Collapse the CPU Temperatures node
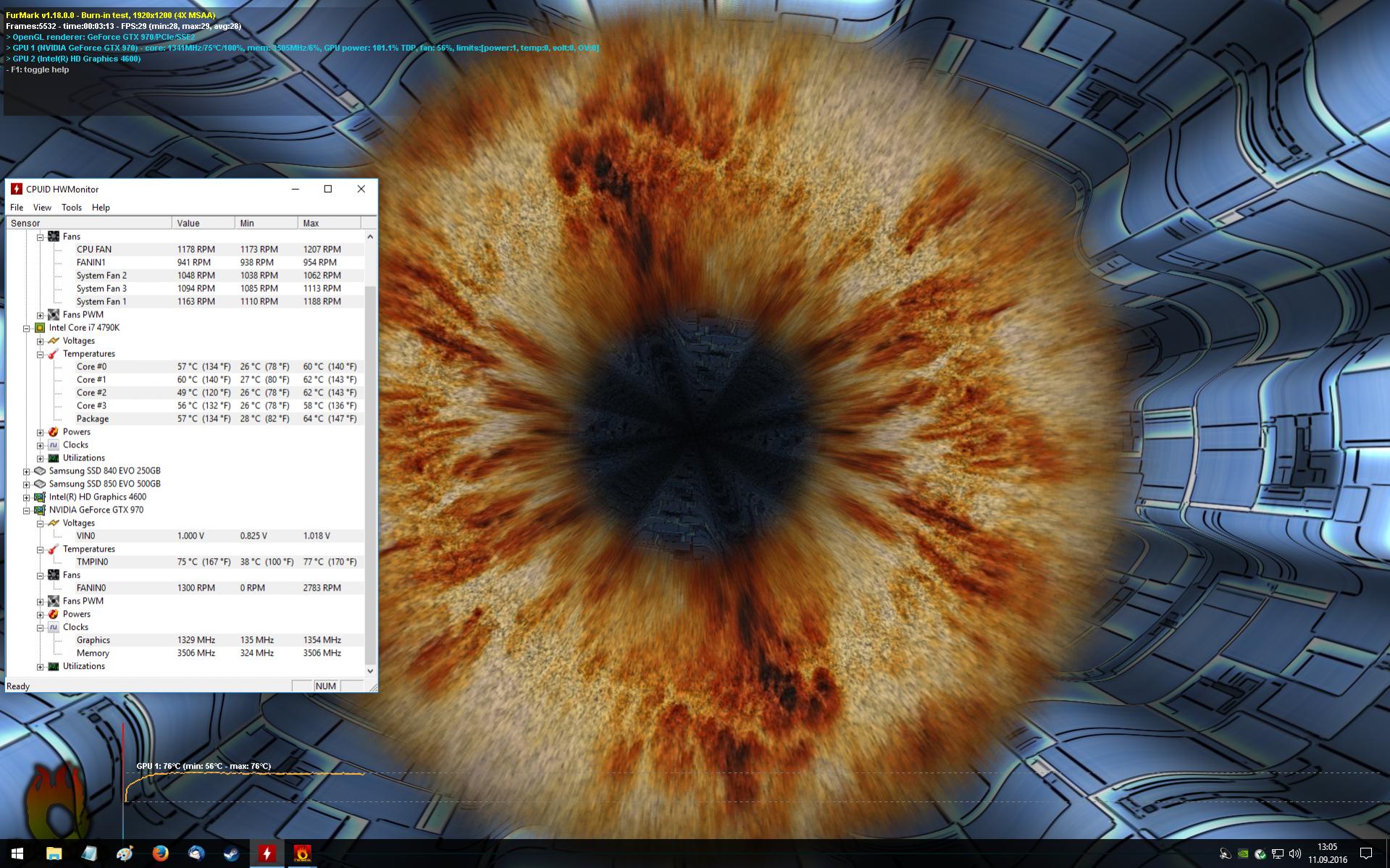The height and width of the screenshot is (868, 1390). tap(41, 354)
